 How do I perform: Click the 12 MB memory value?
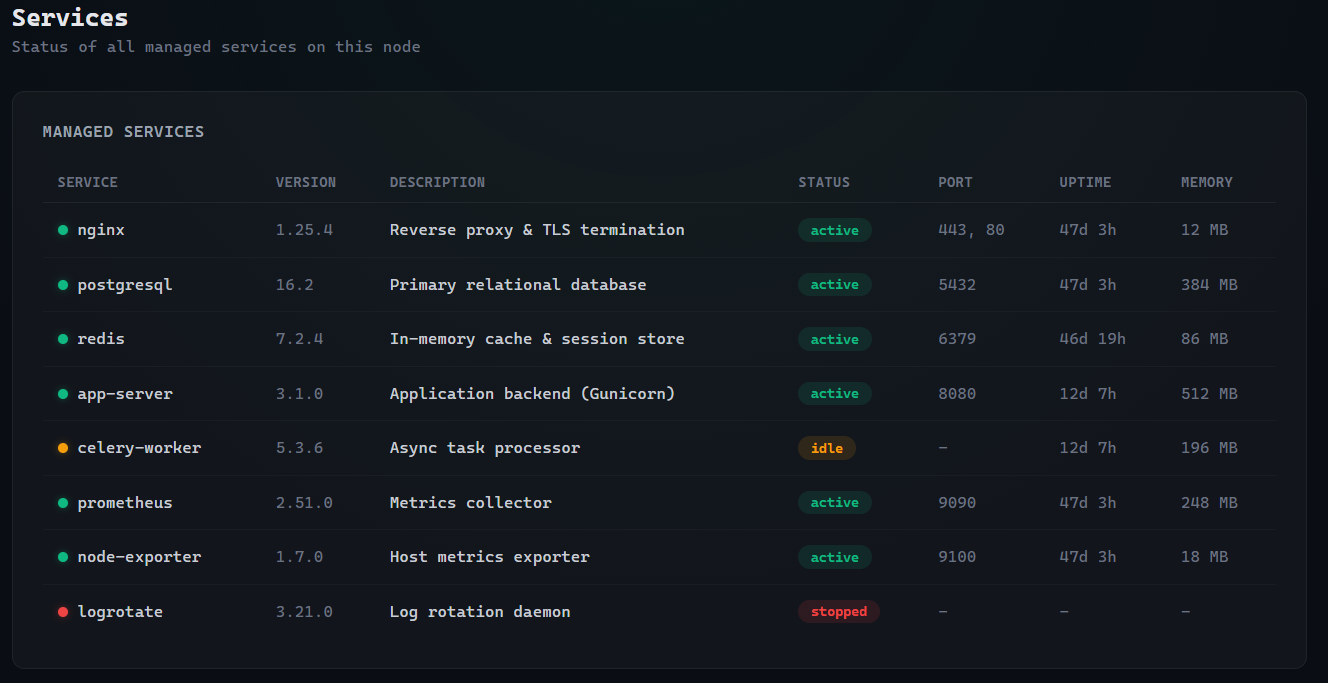click(1204, 230)
